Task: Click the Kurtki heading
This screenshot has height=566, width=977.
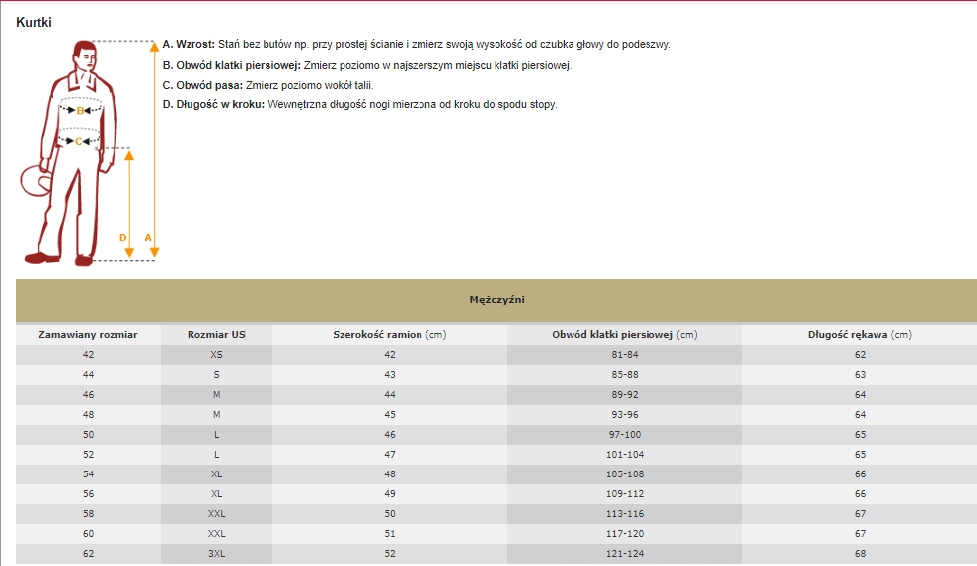Action: point(34,22)
